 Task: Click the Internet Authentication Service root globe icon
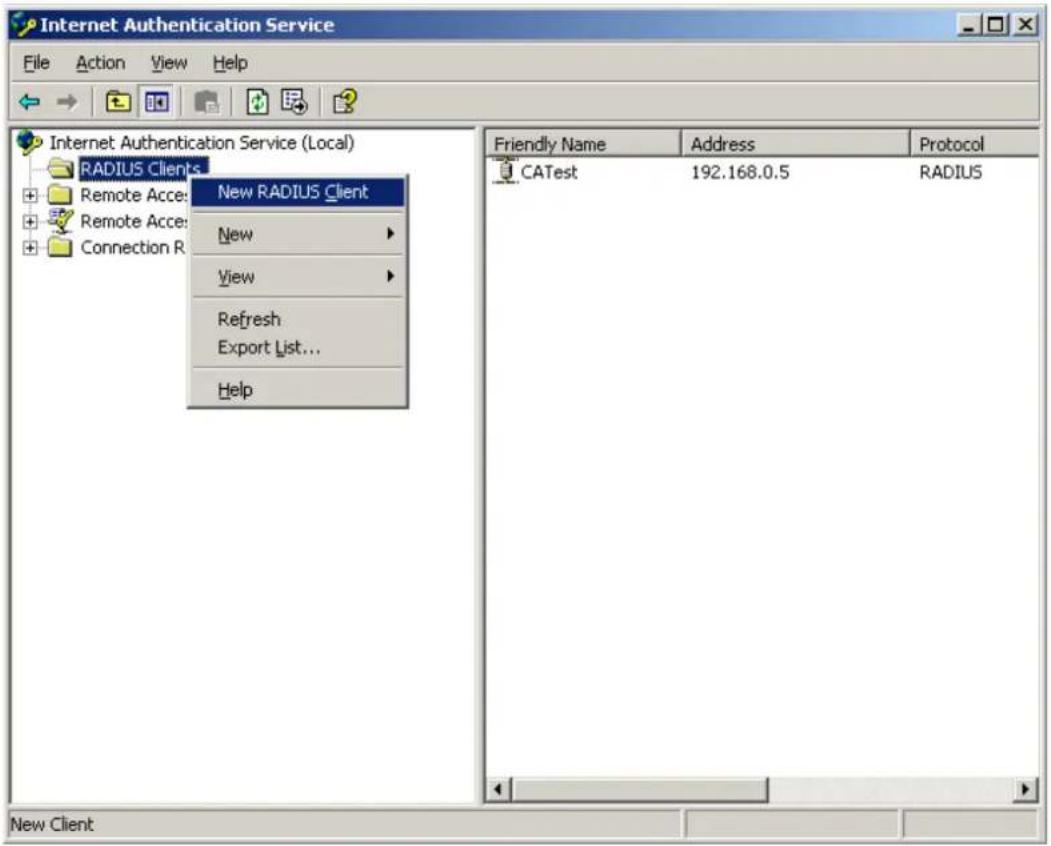[x=29, y=142]
